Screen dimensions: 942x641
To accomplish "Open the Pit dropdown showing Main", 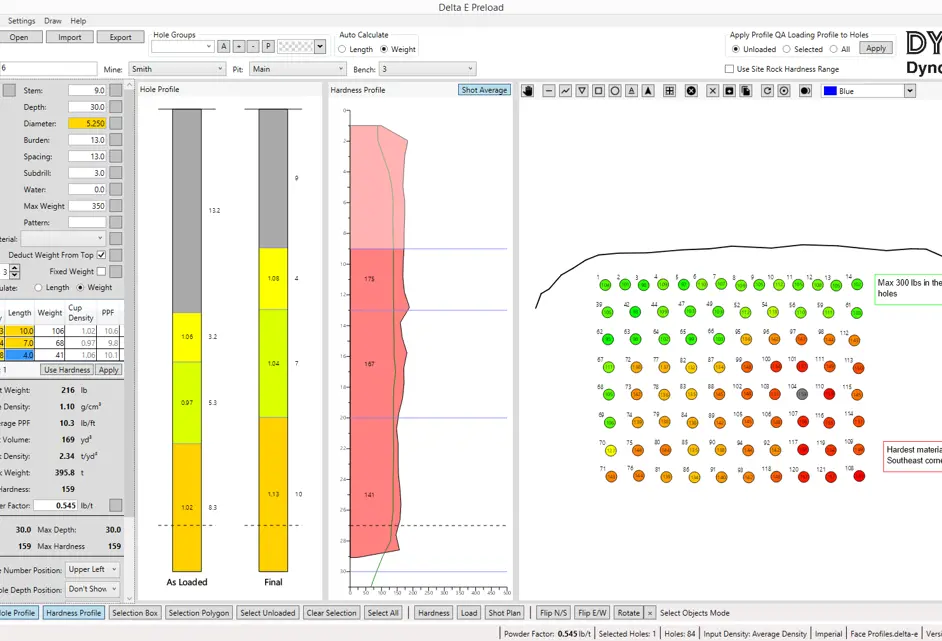I will click(x=295, y=69).
